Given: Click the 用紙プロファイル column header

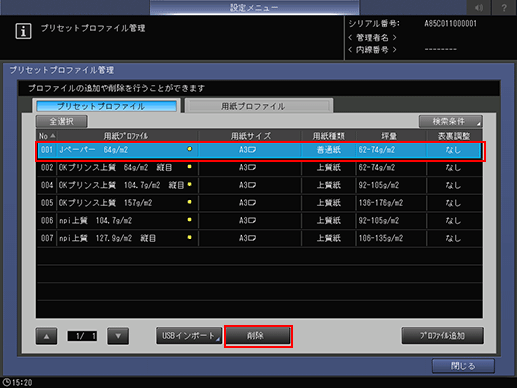Looking at the screenshot, I should [127, 136].
